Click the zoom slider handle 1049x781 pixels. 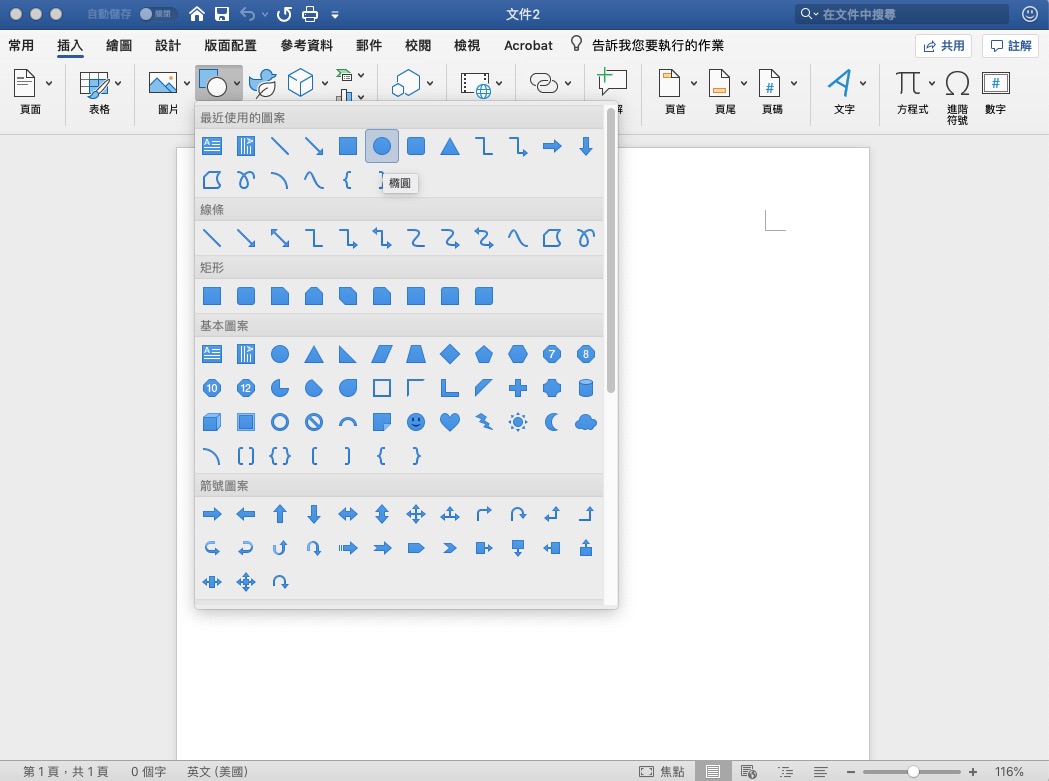(913, 771)
